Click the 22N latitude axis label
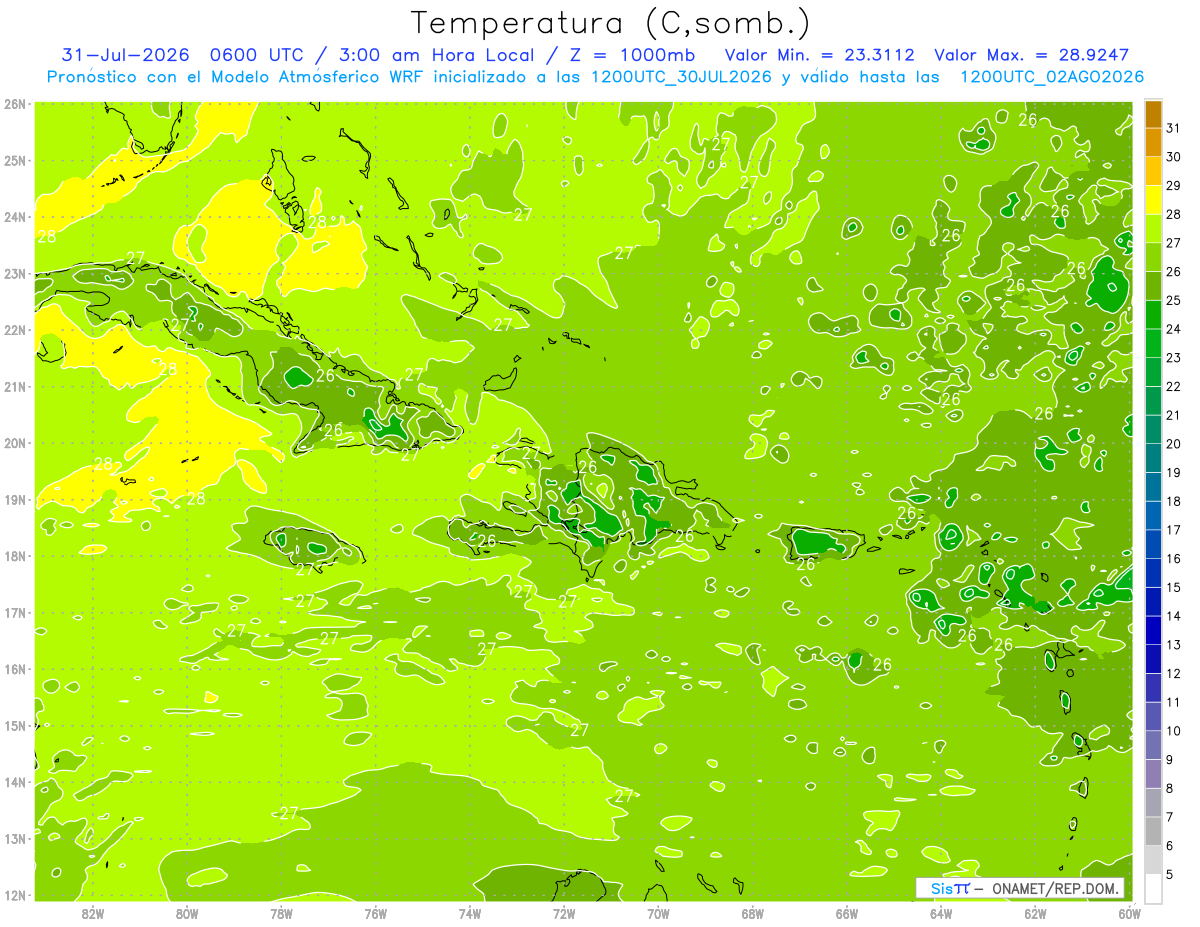This screenshot has height=927, width=1200. pos(15,330)
